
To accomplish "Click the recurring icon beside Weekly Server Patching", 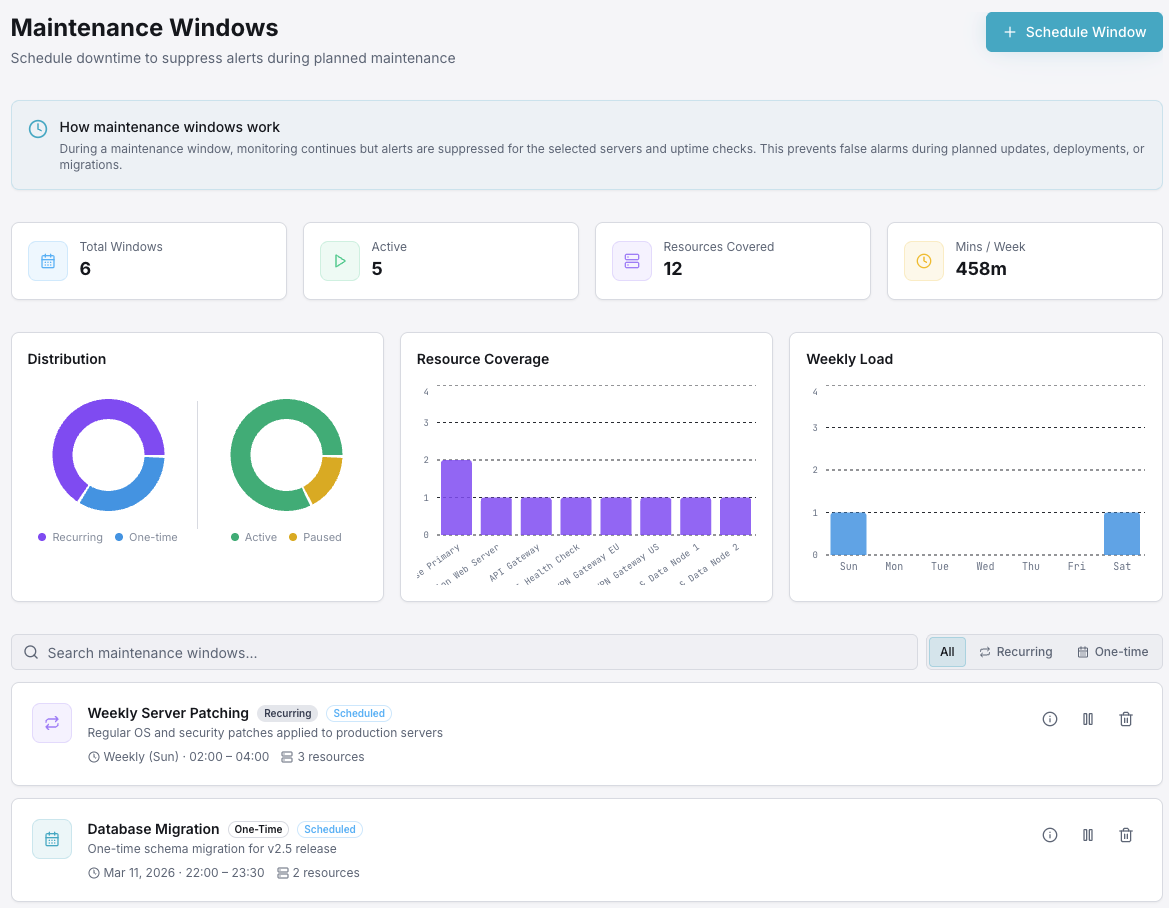I will click(x=52, y=723).
